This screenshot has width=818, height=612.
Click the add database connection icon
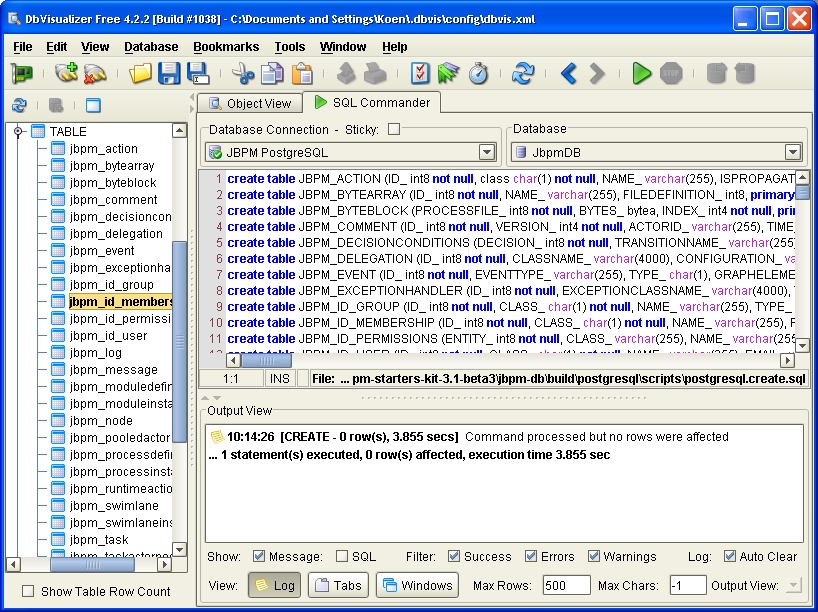[66, 73]
